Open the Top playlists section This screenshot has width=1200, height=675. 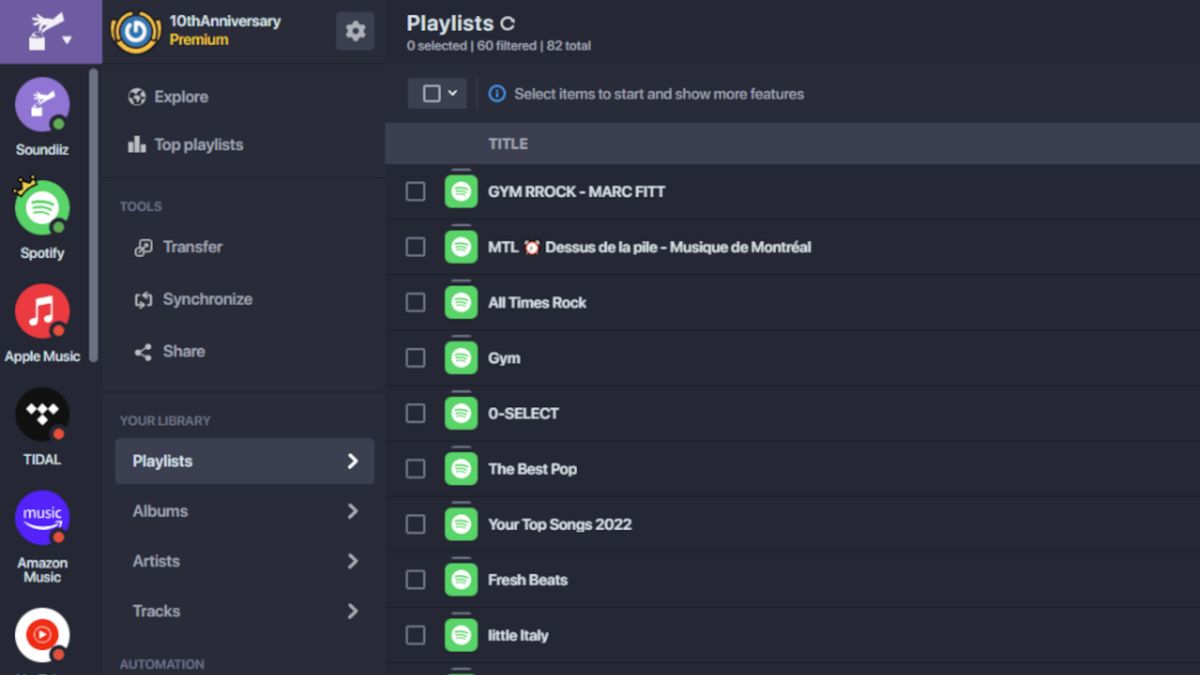click(197, 144)
